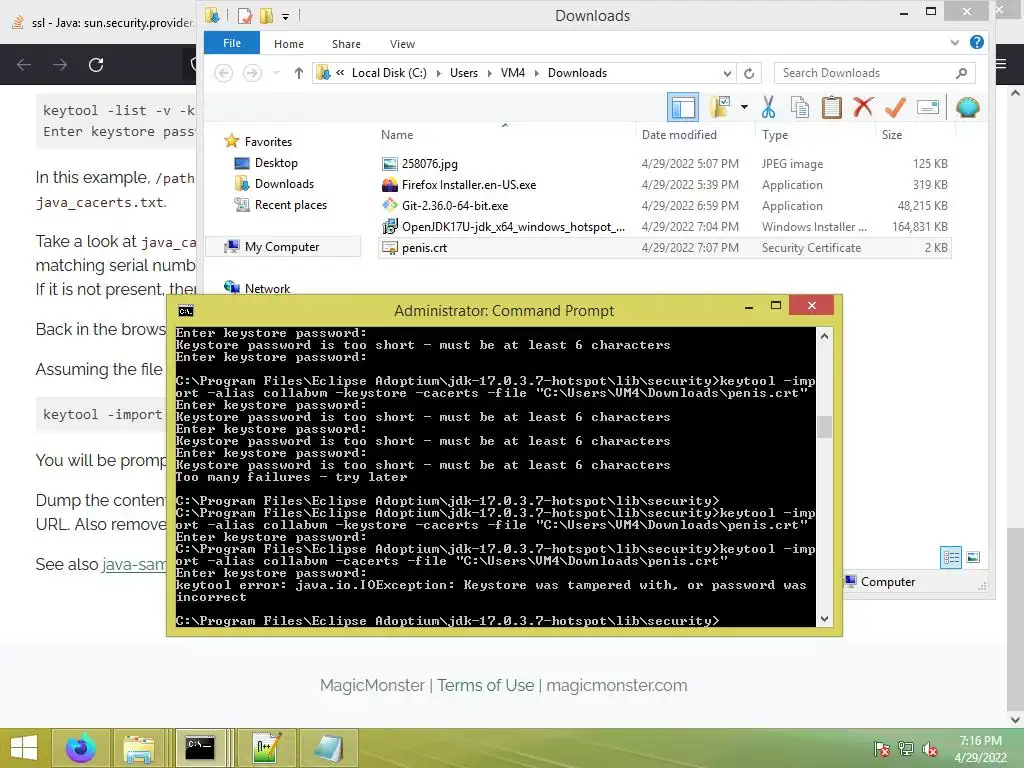
Task: Open recent locations dropdown arrow
Action: (x=276, y=73)
